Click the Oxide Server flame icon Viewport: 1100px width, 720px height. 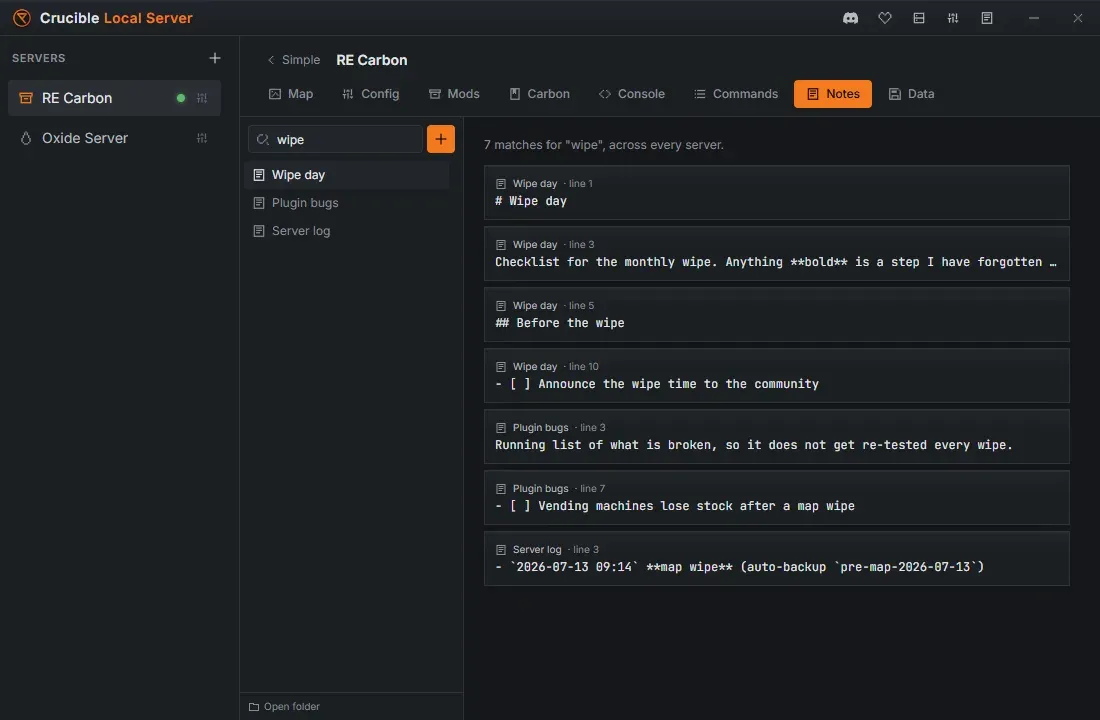coord(26,138)
